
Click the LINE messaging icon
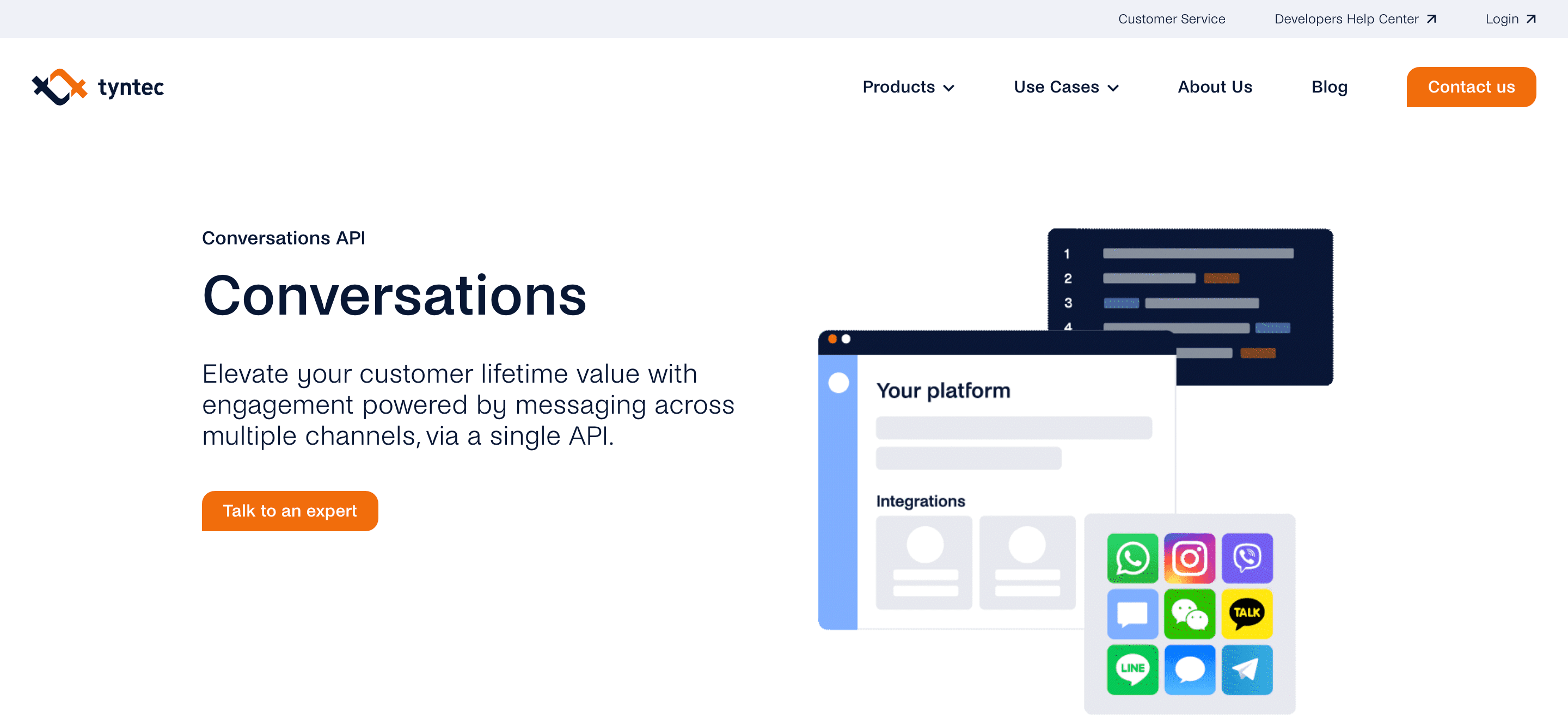[x=1132, y=669]
